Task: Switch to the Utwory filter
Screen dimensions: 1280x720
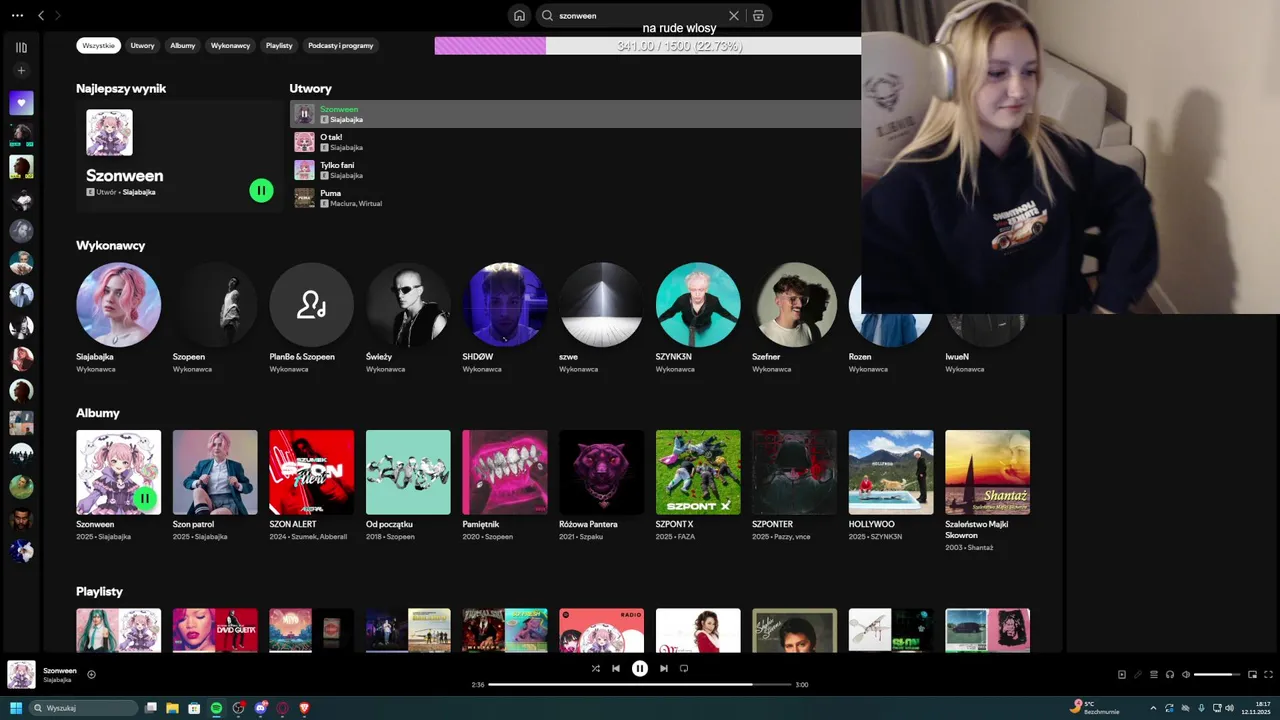Action: [x=143, y=46]
